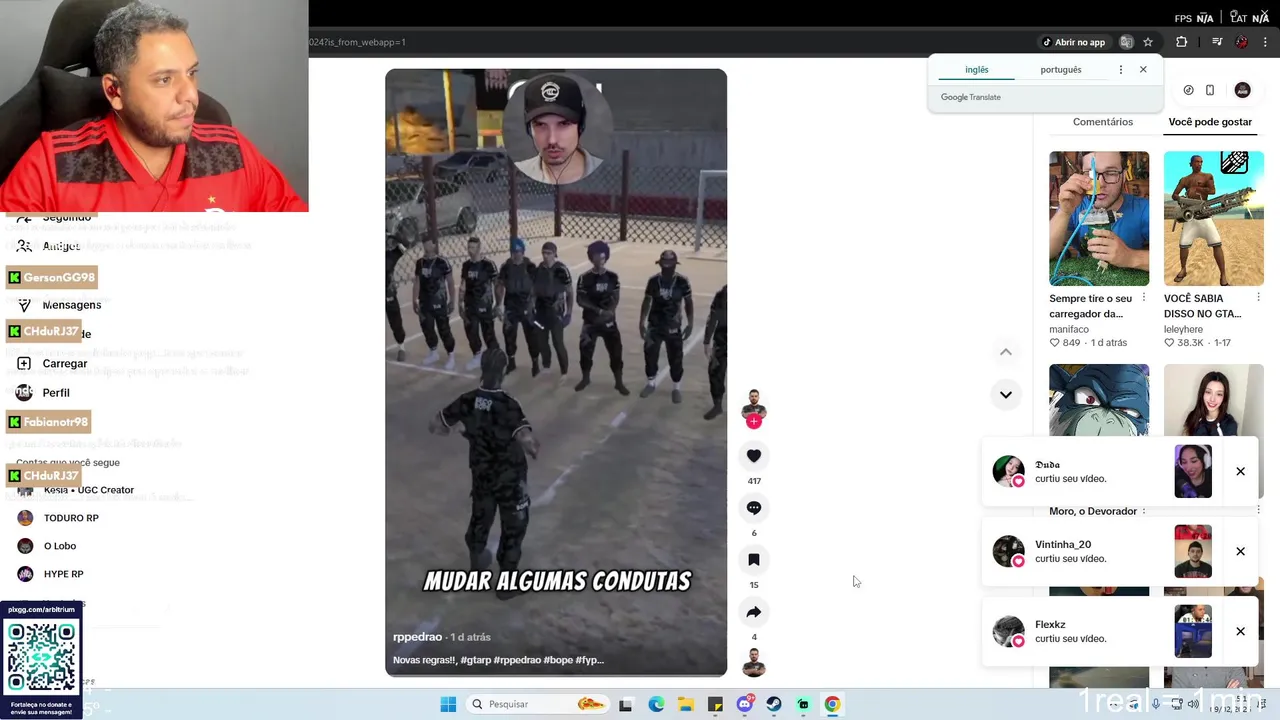Open liked video thumbnail in Vintinha_20 notification

(1193, 551)
